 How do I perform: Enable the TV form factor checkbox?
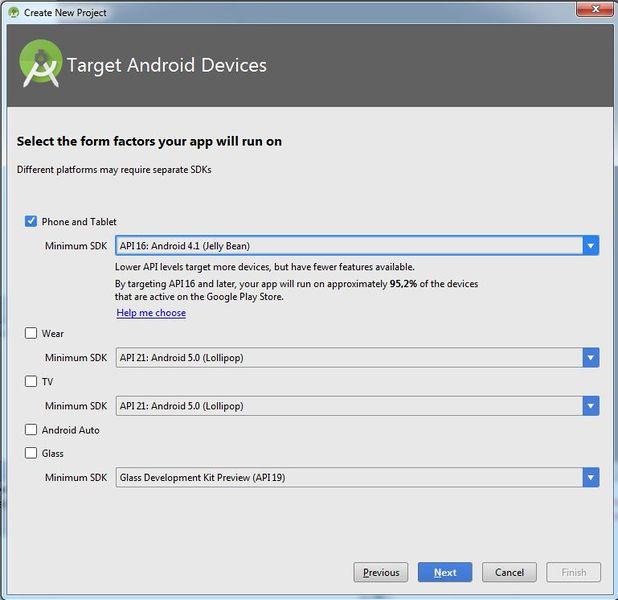pyautogui.click(x=31, y=381)
